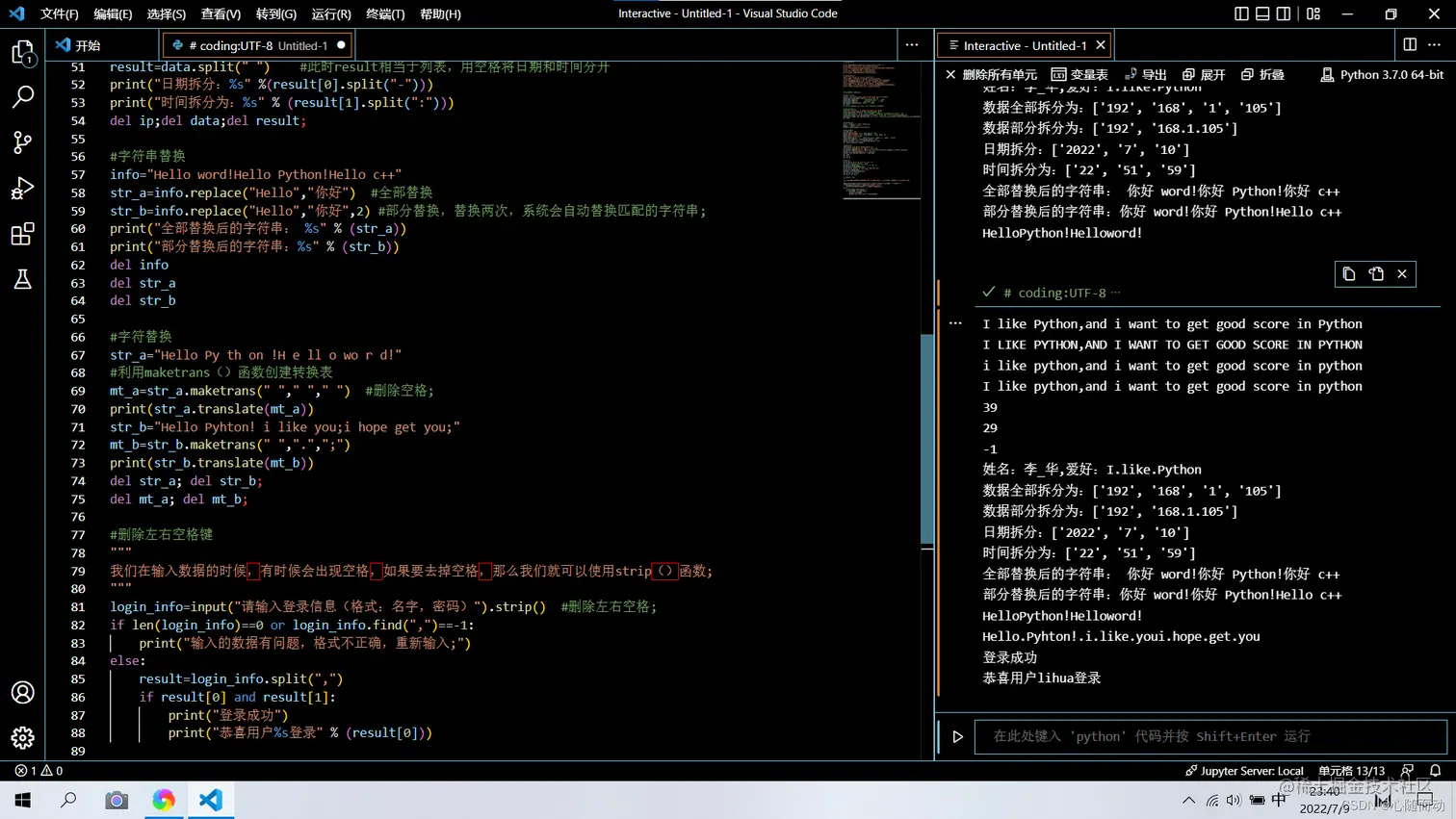This screenshot has height=819, width=1456.
Task: Show hidden tray icons chevron
Action: pos(1188,800)
